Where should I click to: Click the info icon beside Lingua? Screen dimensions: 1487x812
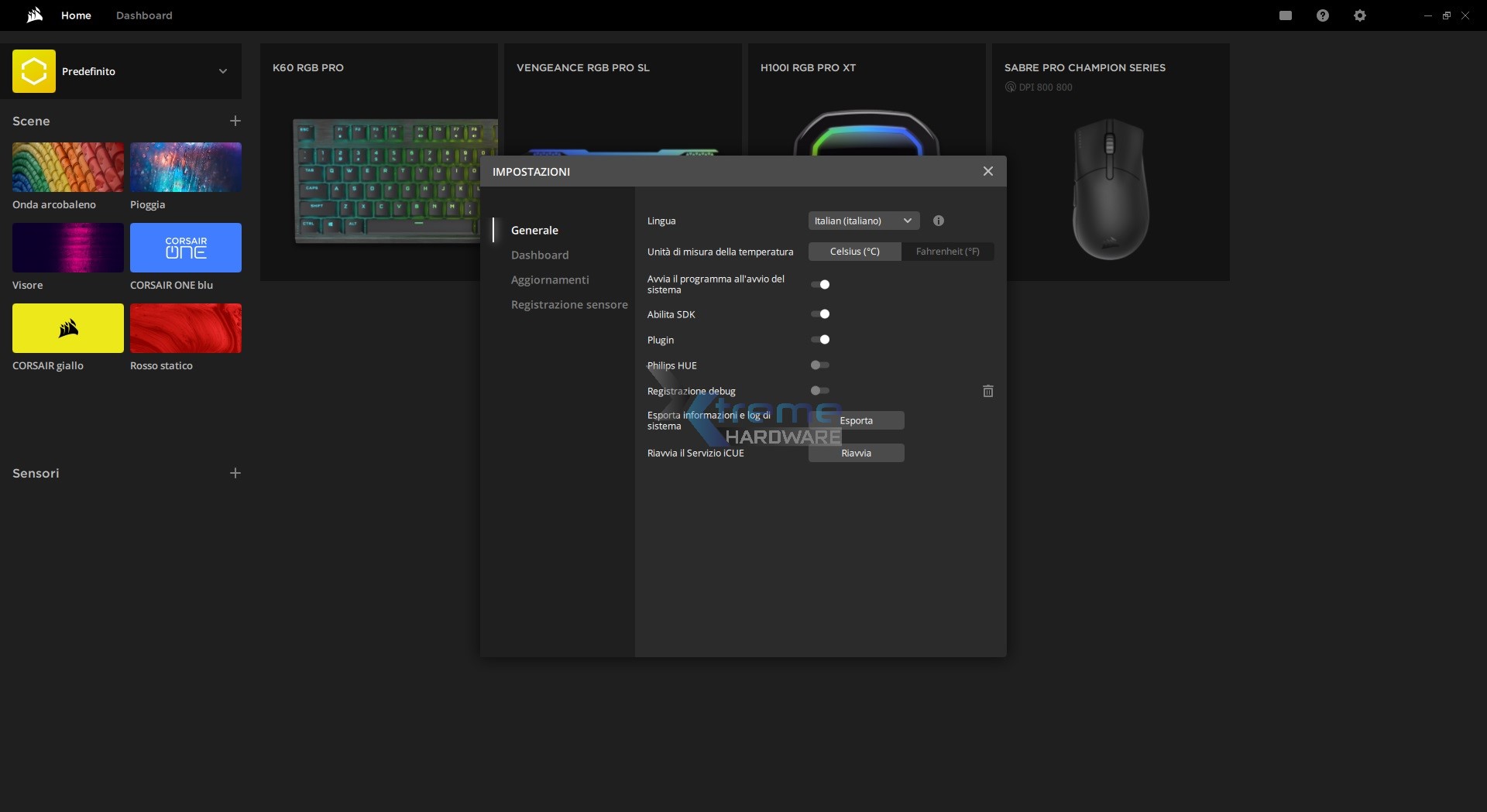[938, 221]
